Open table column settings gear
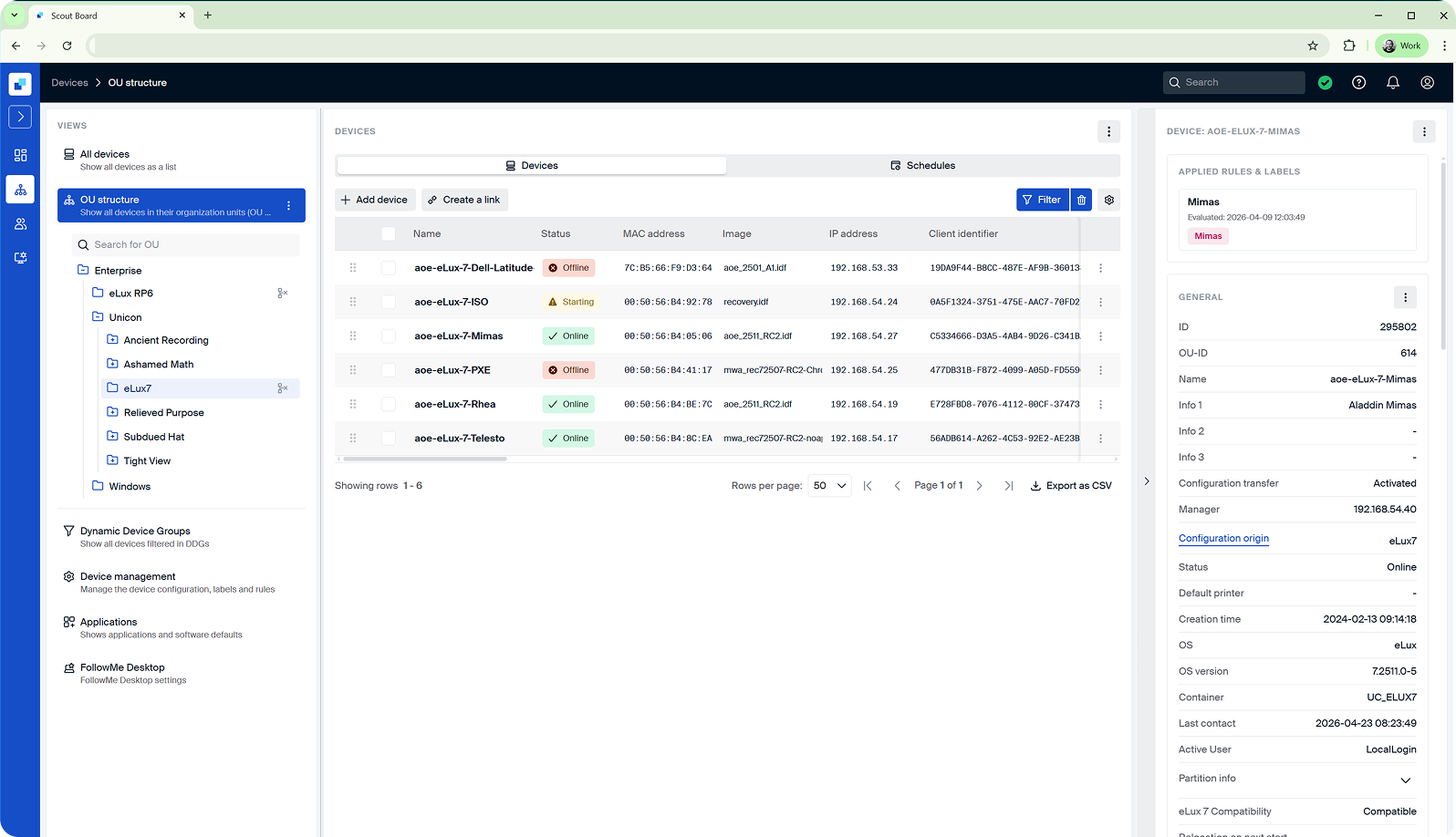The width and height of the screenshot is (1456, 837). pyautogui.click(x=1109, y=200)
